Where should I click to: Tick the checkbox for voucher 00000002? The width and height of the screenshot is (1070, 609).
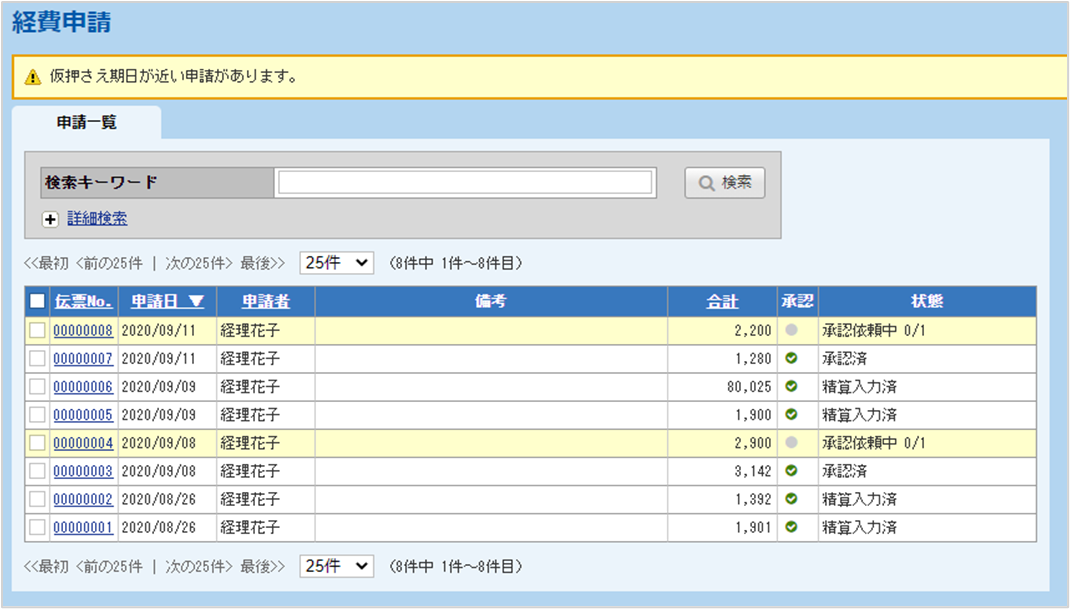tap(37, 499)
